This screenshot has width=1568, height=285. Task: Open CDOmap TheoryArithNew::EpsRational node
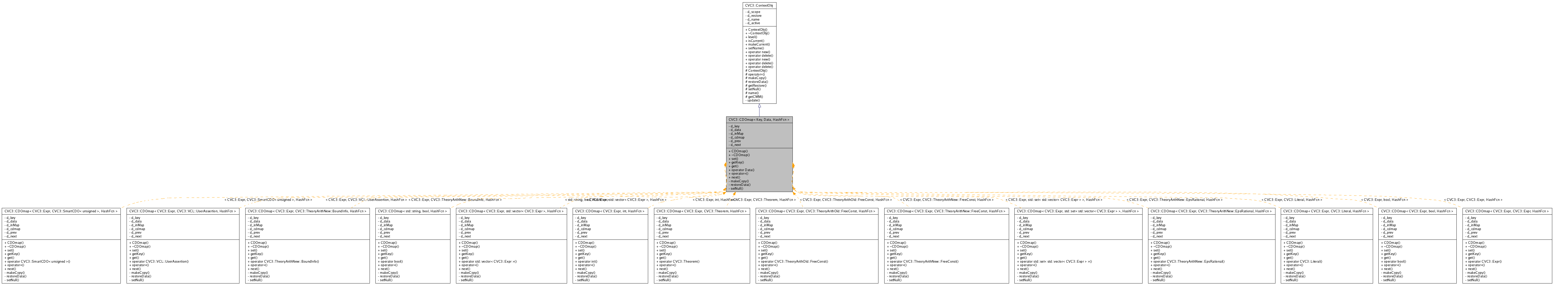point(1211,211)
